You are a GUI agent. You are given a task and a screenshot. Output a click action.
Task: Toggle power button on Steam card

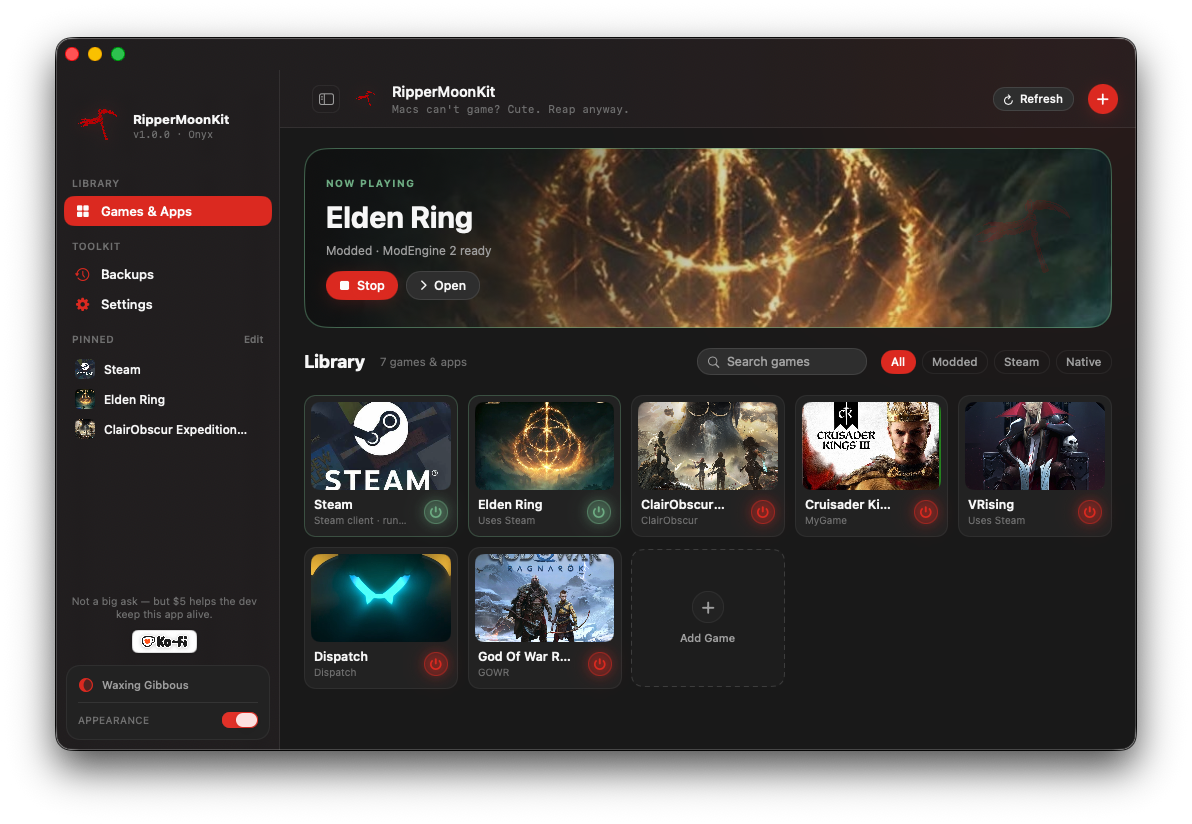pyautogui.click(x=436, y=512)
